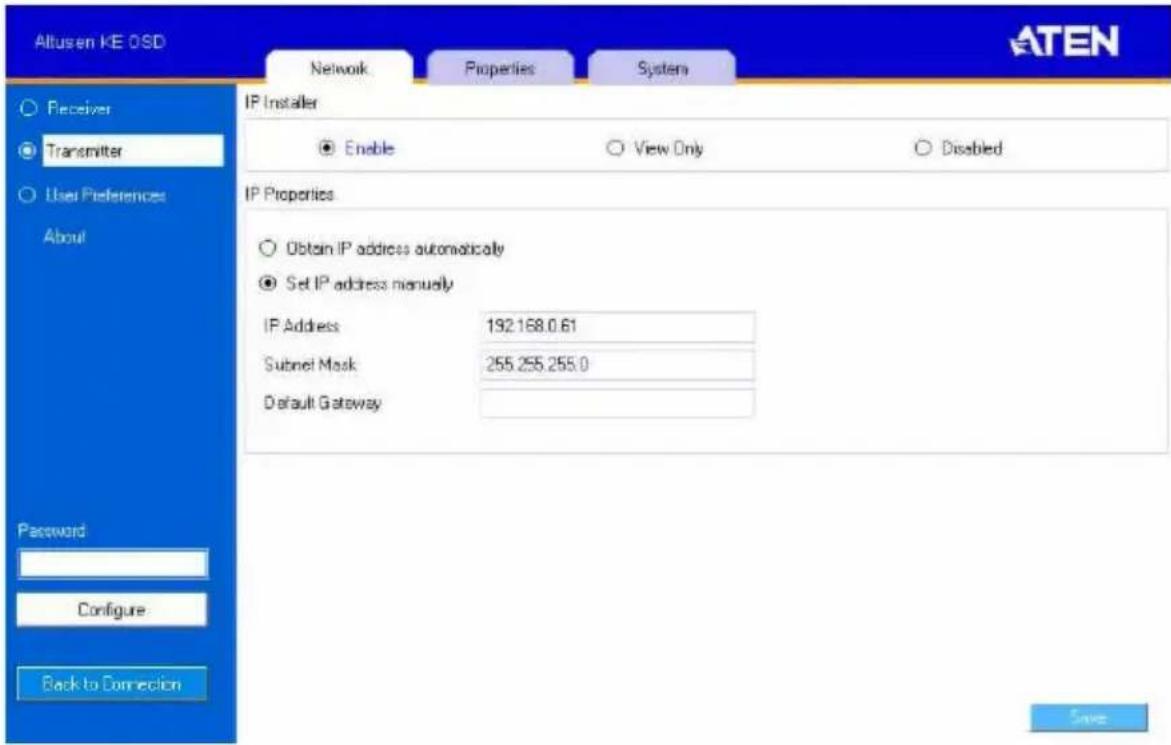Set IP Installer to Enable
The width and height of the screenshot is (1171, 745).
pyautogui.click(x=326, y=148)
